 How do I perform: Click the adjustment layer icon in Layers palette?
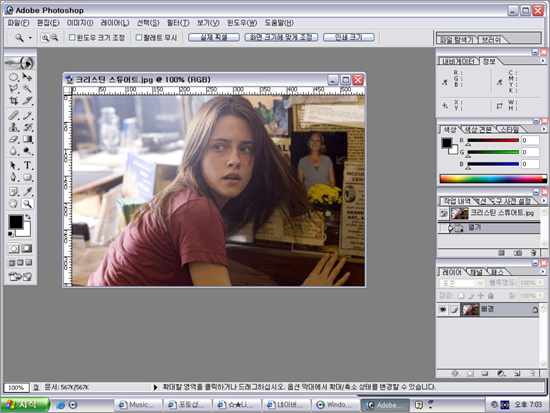[x=501, y=374]
